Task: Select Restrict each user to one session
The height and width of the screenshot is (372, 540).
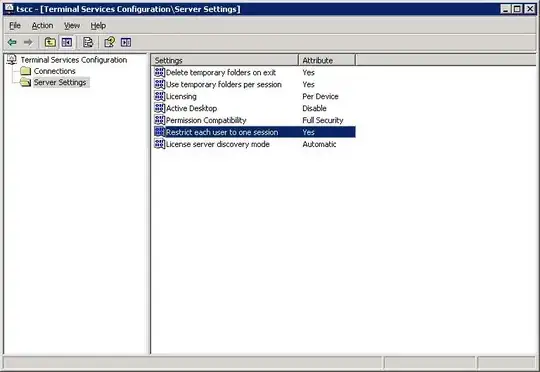Action: click(x=255, y=132)
